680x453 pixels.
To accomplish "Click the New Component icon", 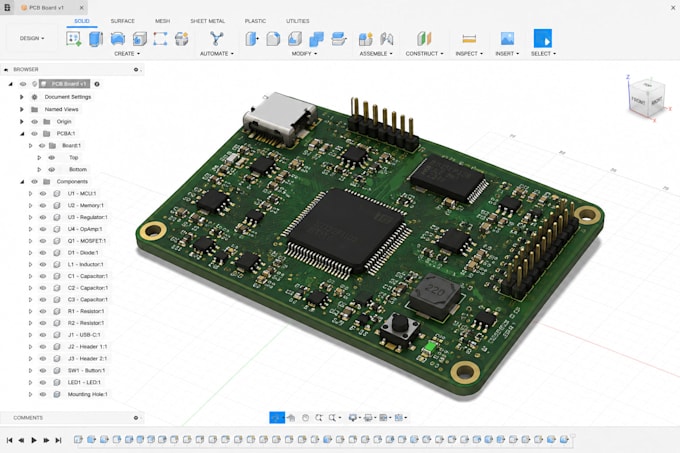I will tap(366, 39).
